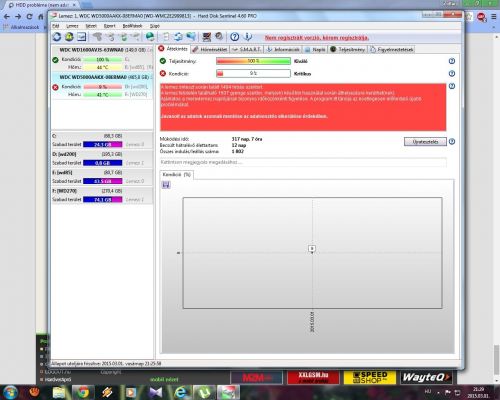This screenshot has width=500, height=400.
Task: Click the red extension icon in Chrome's toolbar
Action: tap(481, 17)
